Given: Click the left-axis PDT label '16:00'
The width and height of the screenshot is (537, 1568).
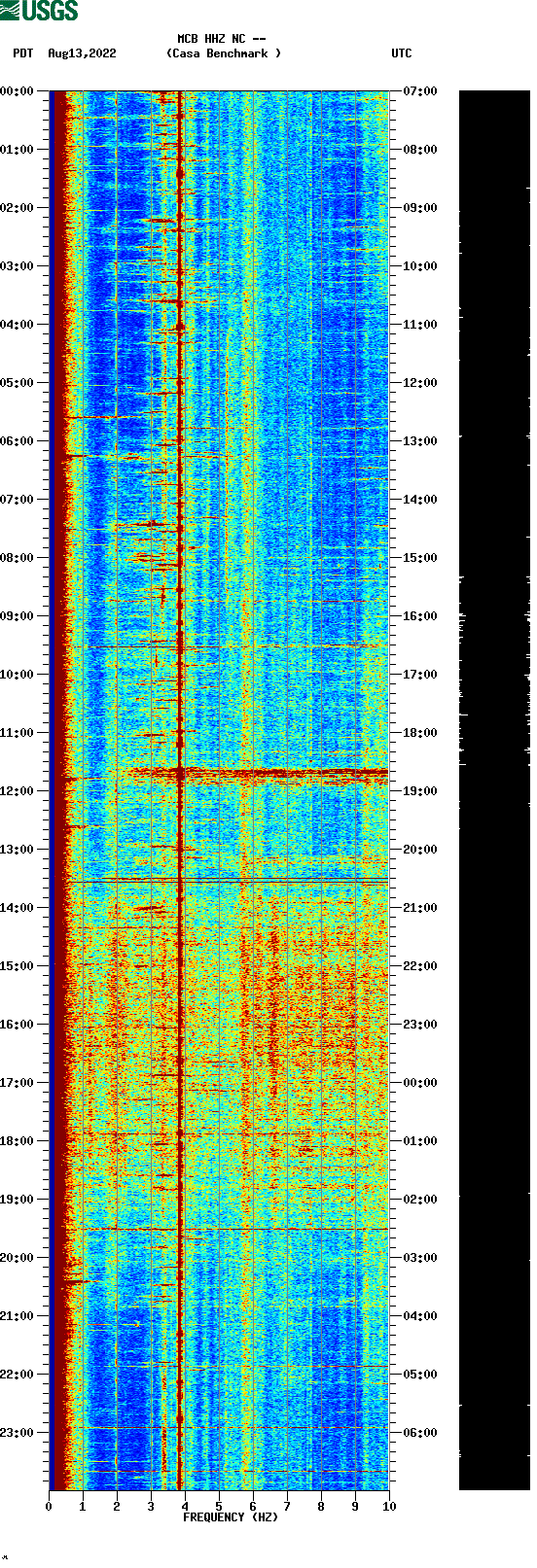Looking at the screenshot, I should coord(17,1025).
